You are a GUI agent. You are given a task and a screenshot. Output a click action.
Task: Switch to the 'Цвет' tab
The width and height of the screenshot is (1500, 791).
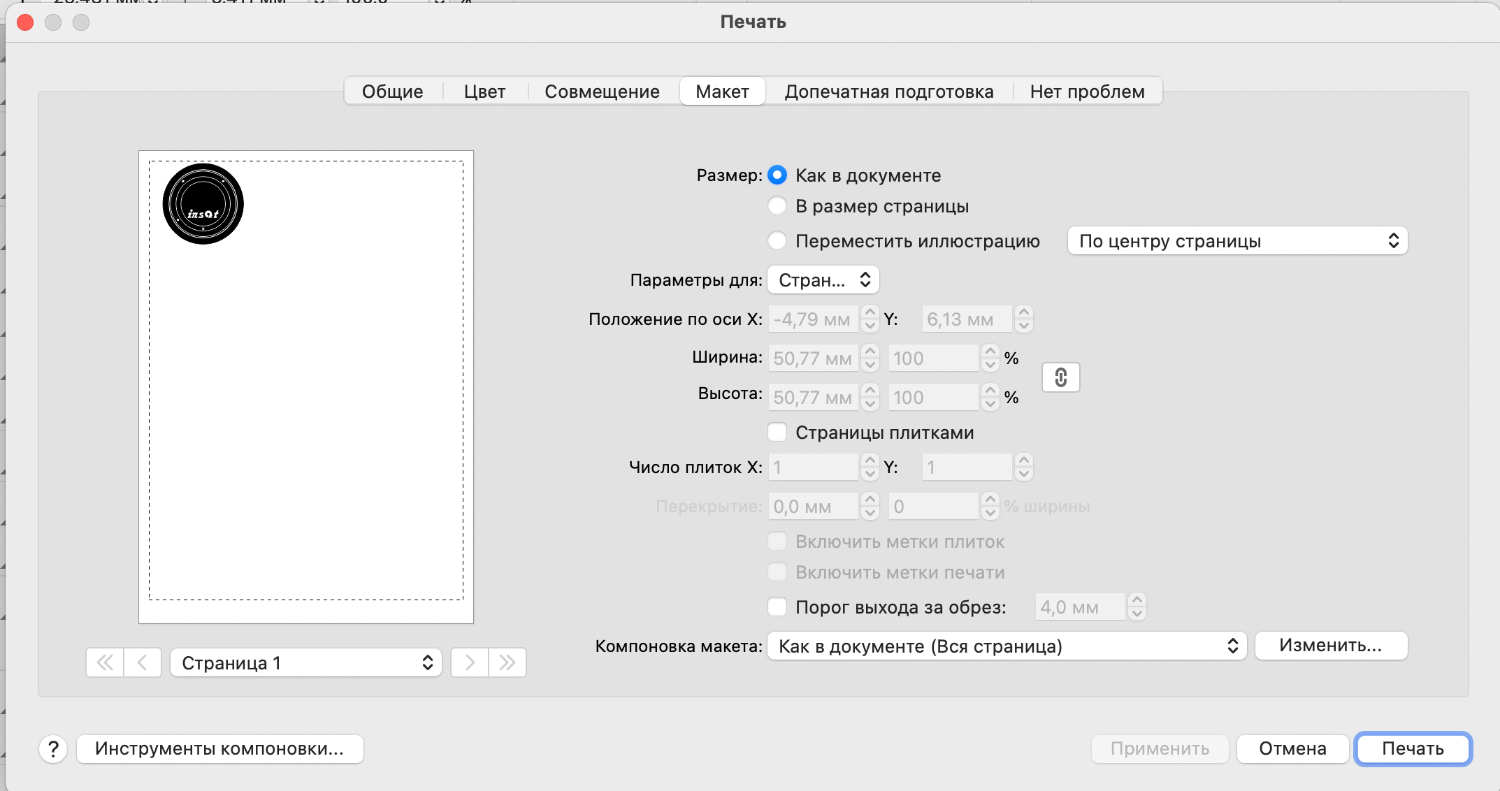(x=485, y=91)
